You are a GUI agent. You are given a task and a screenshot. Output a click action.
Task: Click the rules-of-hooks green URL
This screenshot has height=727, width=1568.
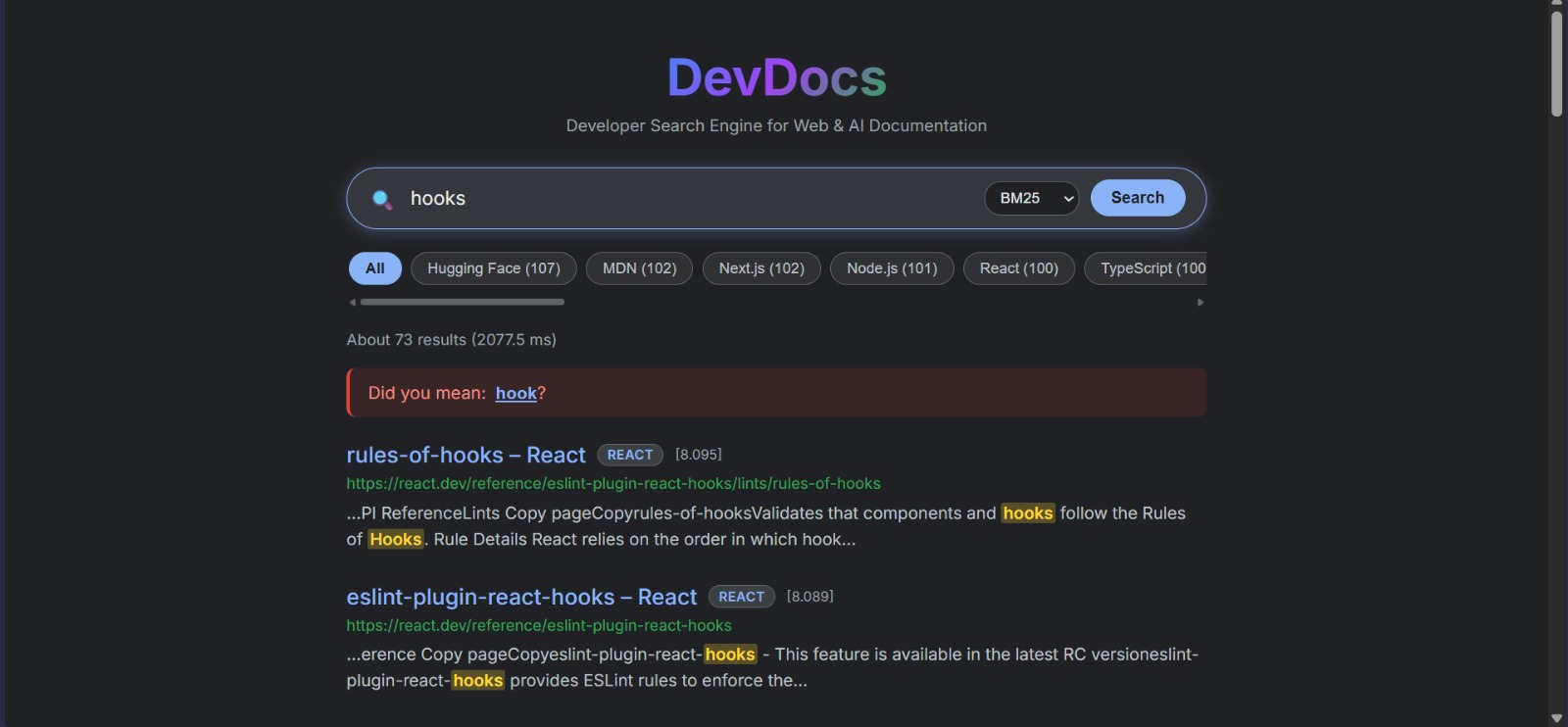(x=613, y=483)
